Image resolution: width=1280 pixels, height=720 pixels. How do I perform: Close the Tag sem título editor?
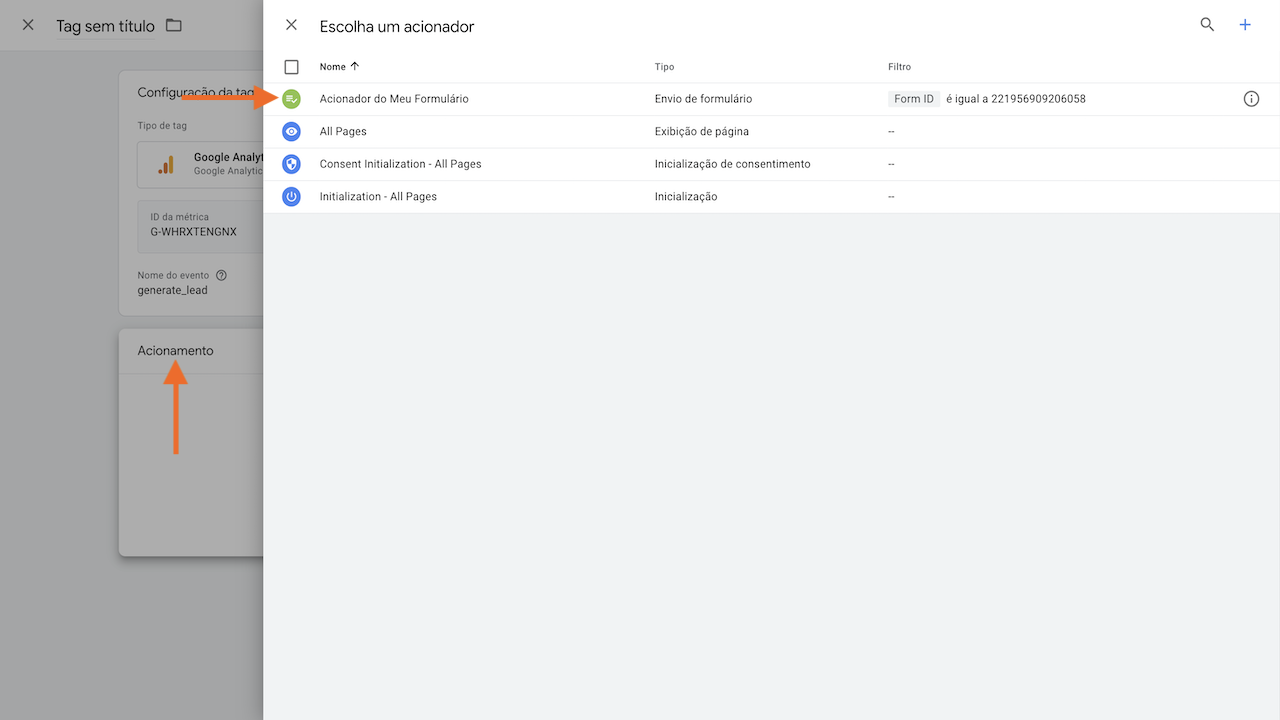(x=27, y=24)
